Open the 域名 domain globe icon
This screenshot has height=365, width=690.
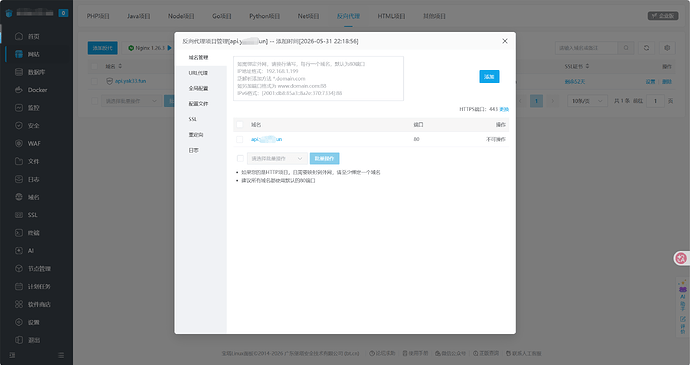(x=19, y=197)
